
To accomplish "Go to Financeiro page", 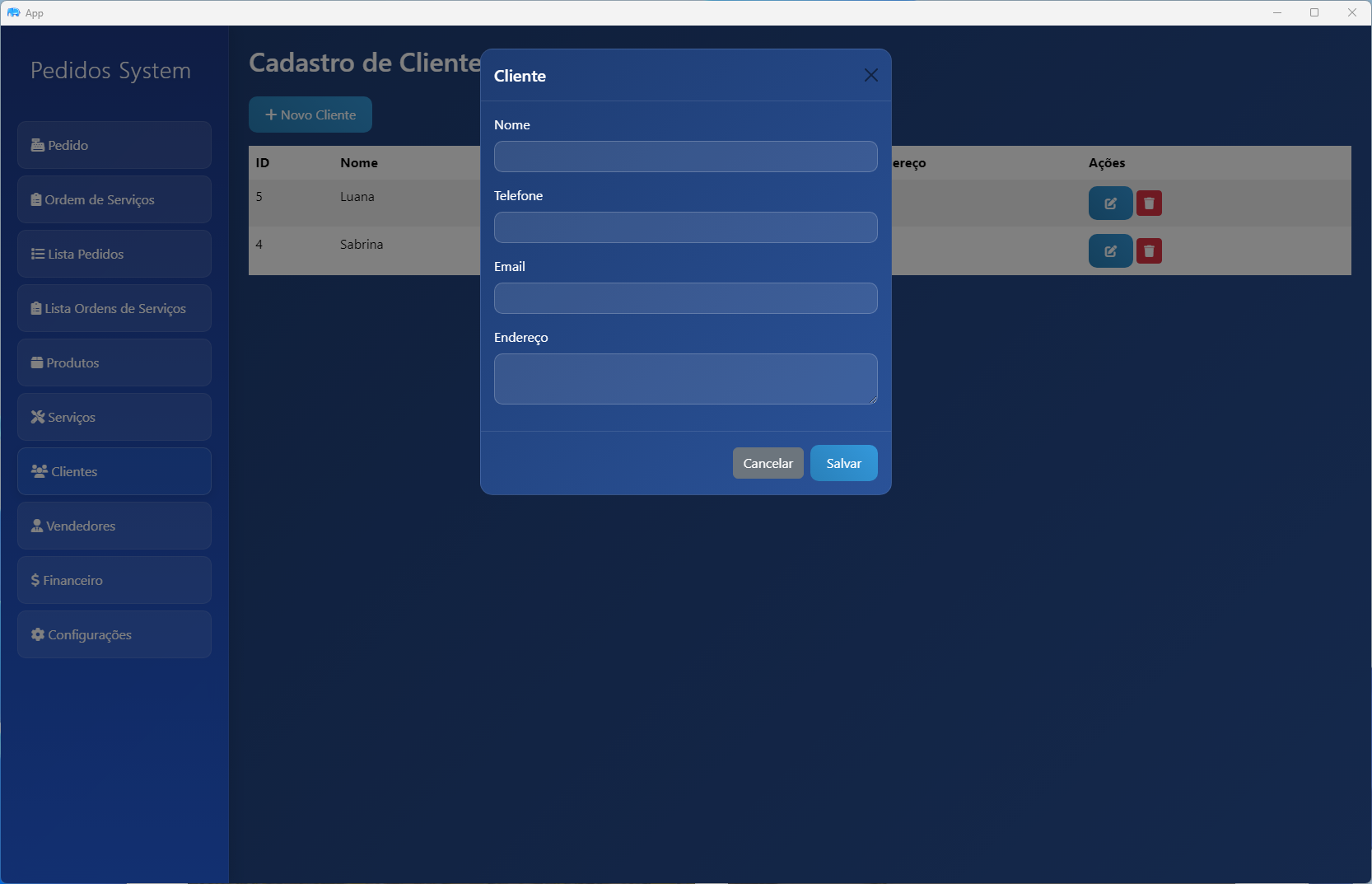I will pos(114,580).
